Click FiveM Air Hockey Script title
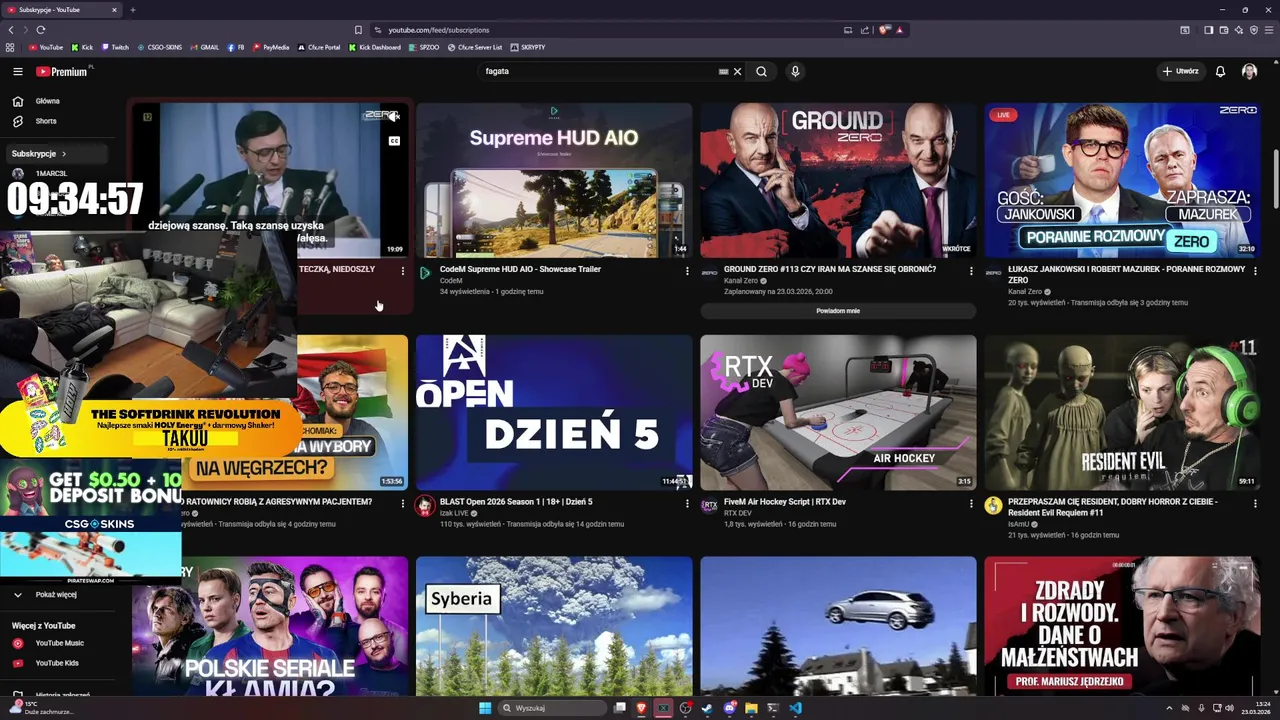 (785, 502)
